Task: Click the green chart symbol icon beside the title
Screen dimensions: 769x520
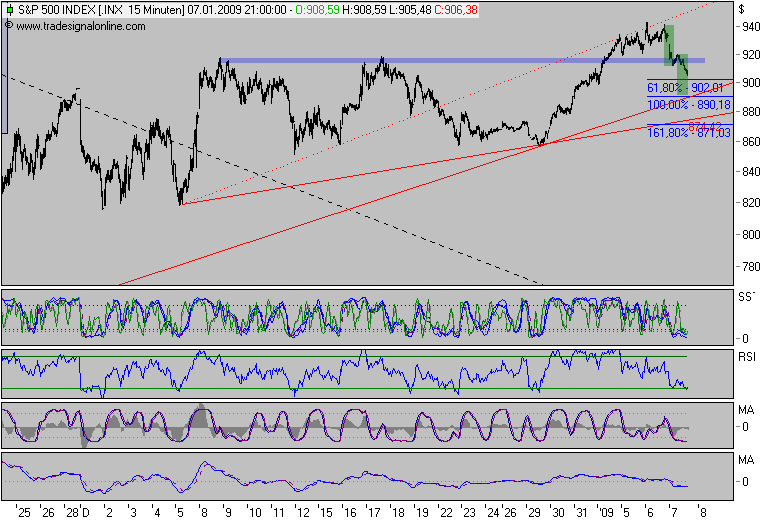Action: click(x=9, y=10)
